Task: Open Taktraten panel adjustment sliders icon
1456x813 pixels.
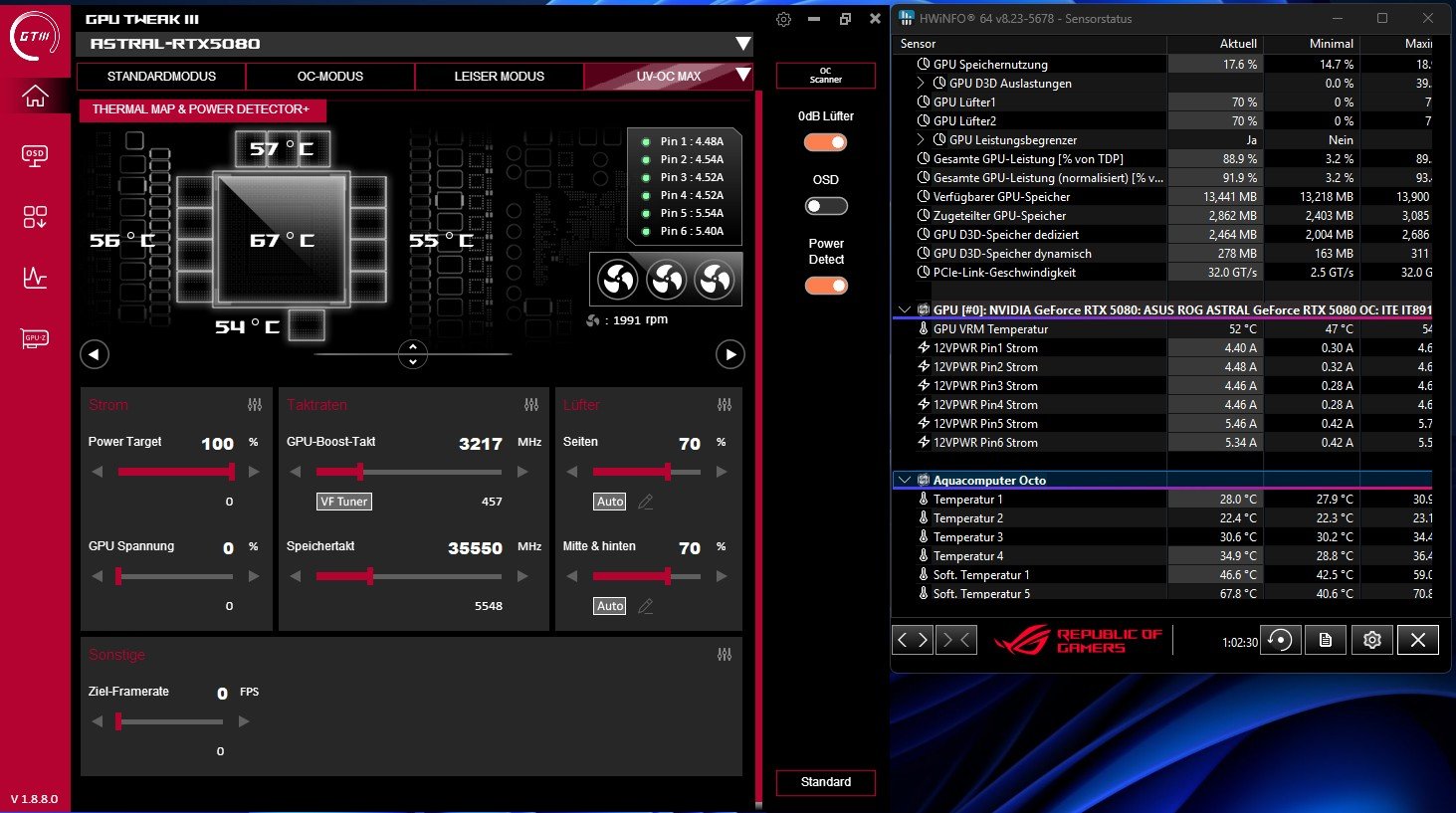Action: (x=531, y=405)
